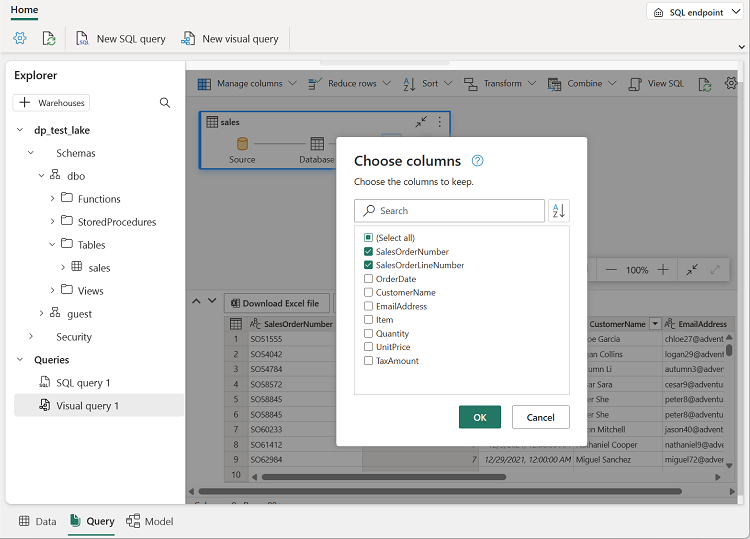The height and width of the screenshot is (539, 750).
Task: Select the sales table in the tree
Action: [99, 268]
